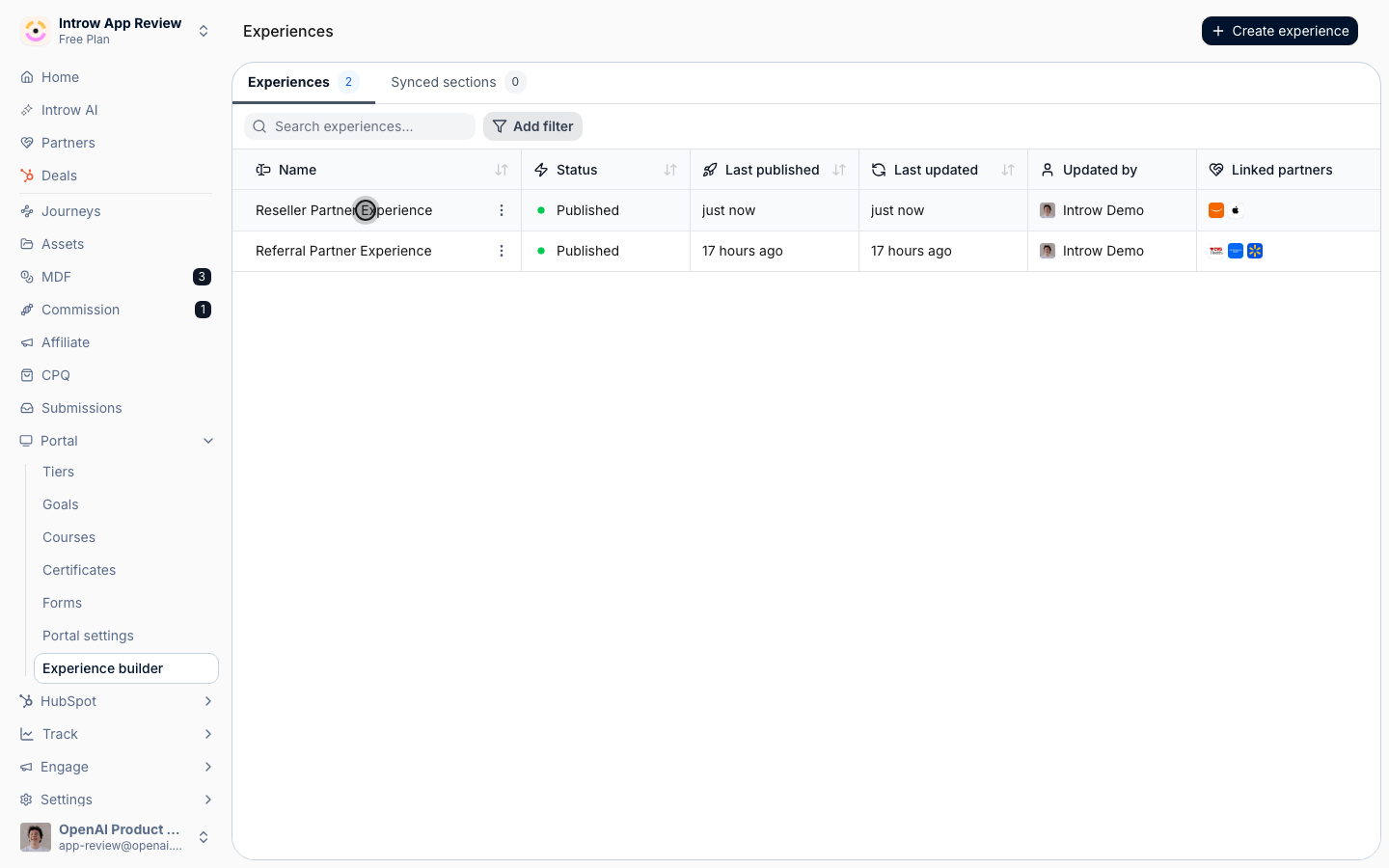
Task: Expand the Settings menu group
Action: click(x=116, y=800)
